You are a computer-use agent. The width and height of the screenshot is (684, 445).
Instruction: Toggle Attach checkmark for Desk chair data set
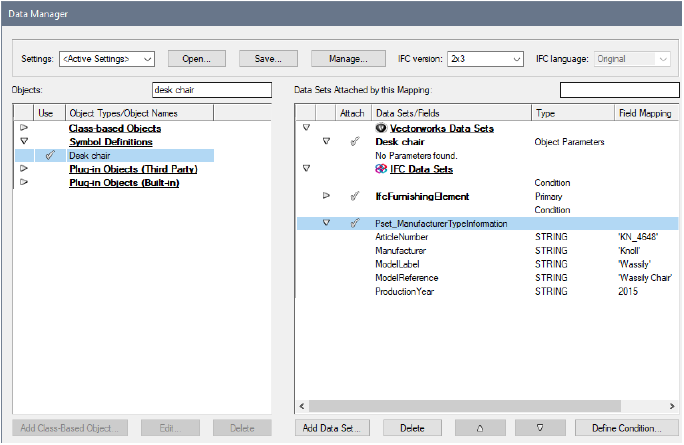[x=355, y=141]
